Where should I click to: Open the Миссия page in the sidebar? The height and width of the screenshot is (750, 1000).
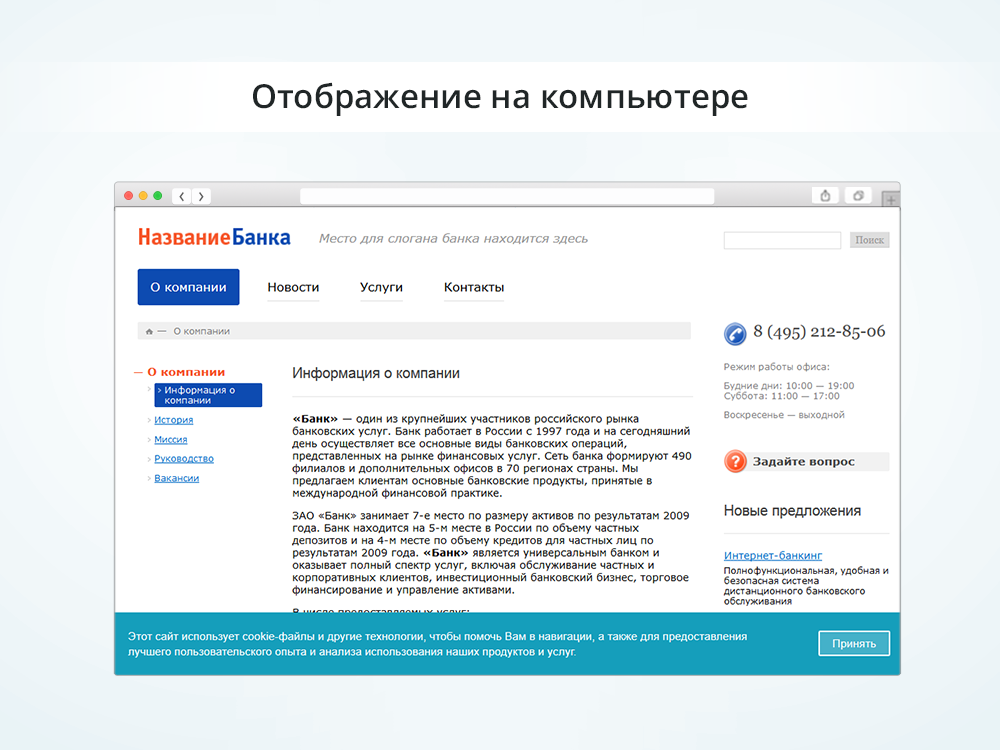pos(170,439)
